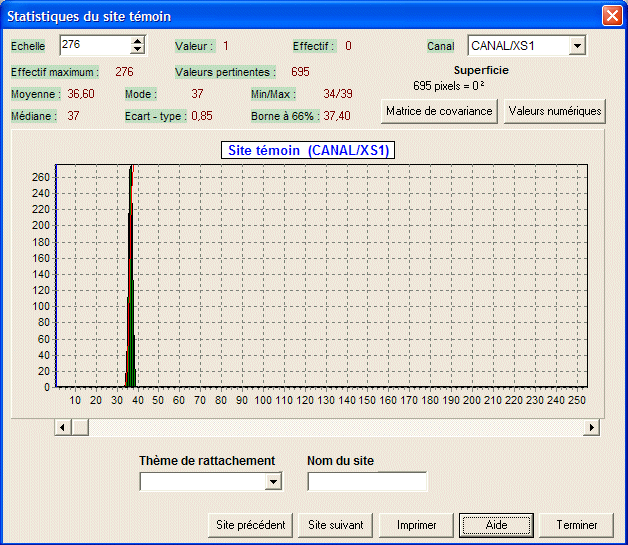Viewport: 628px width, 545px height.
Task: Click the horizontal scrollbar thumb
Action: (79, 427)
